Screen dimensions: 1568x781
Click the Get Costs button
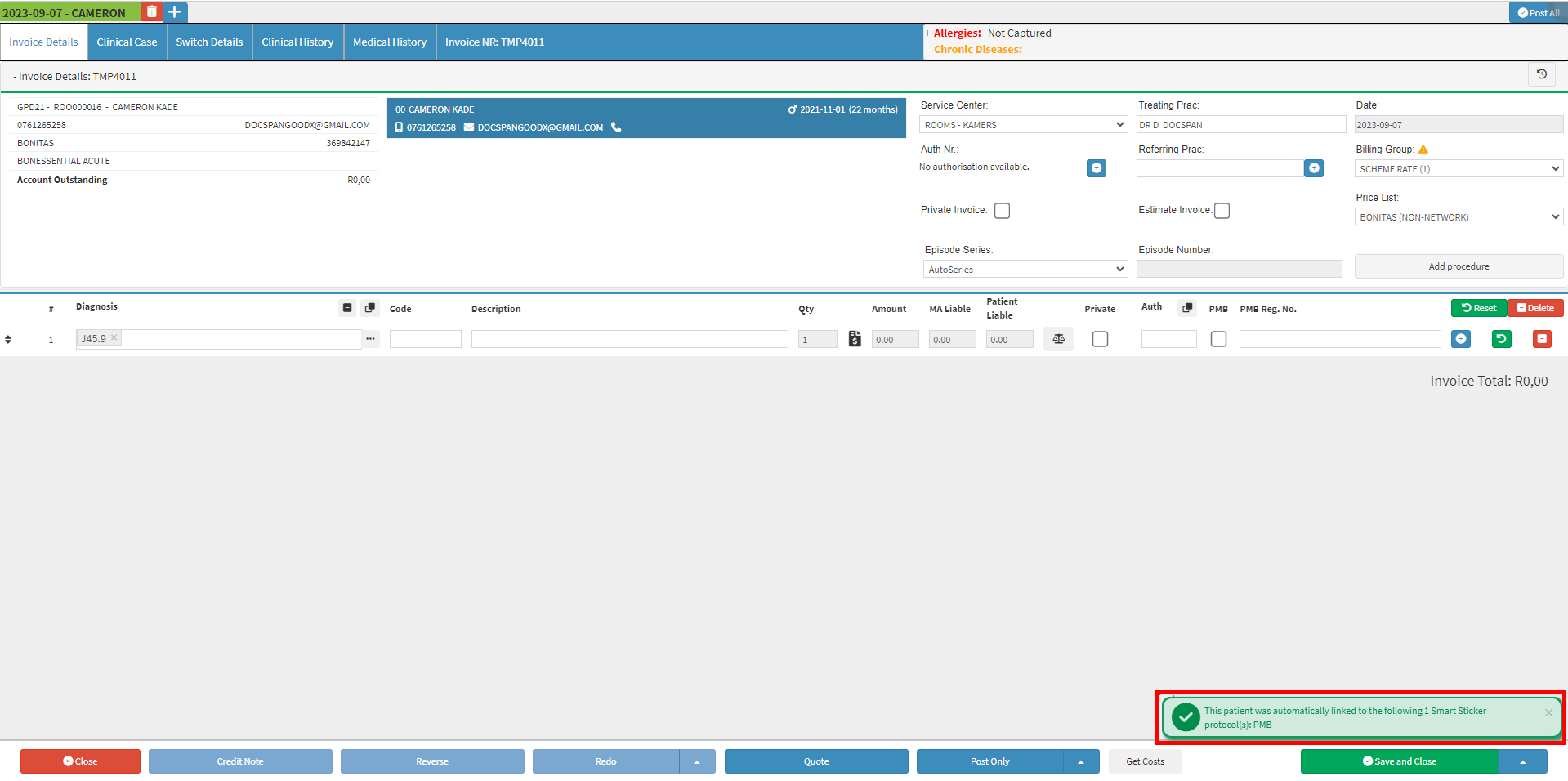[1145, 761]
